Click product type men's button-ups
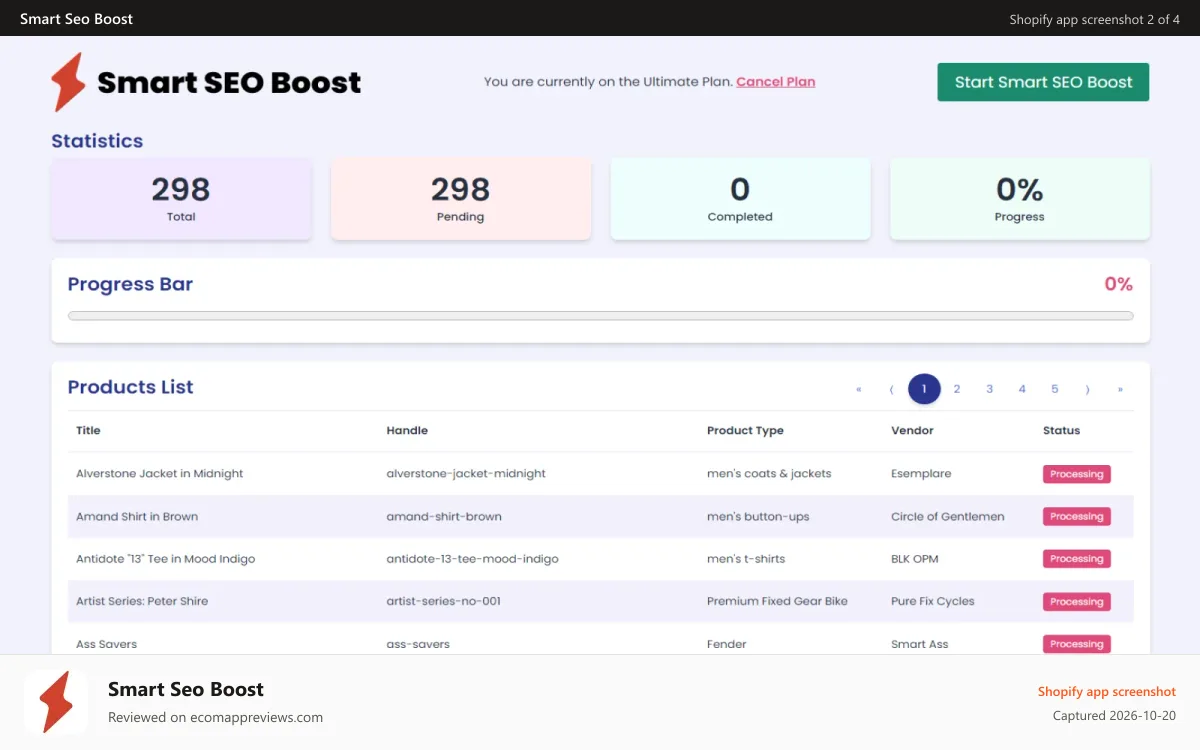 (758, 516)
